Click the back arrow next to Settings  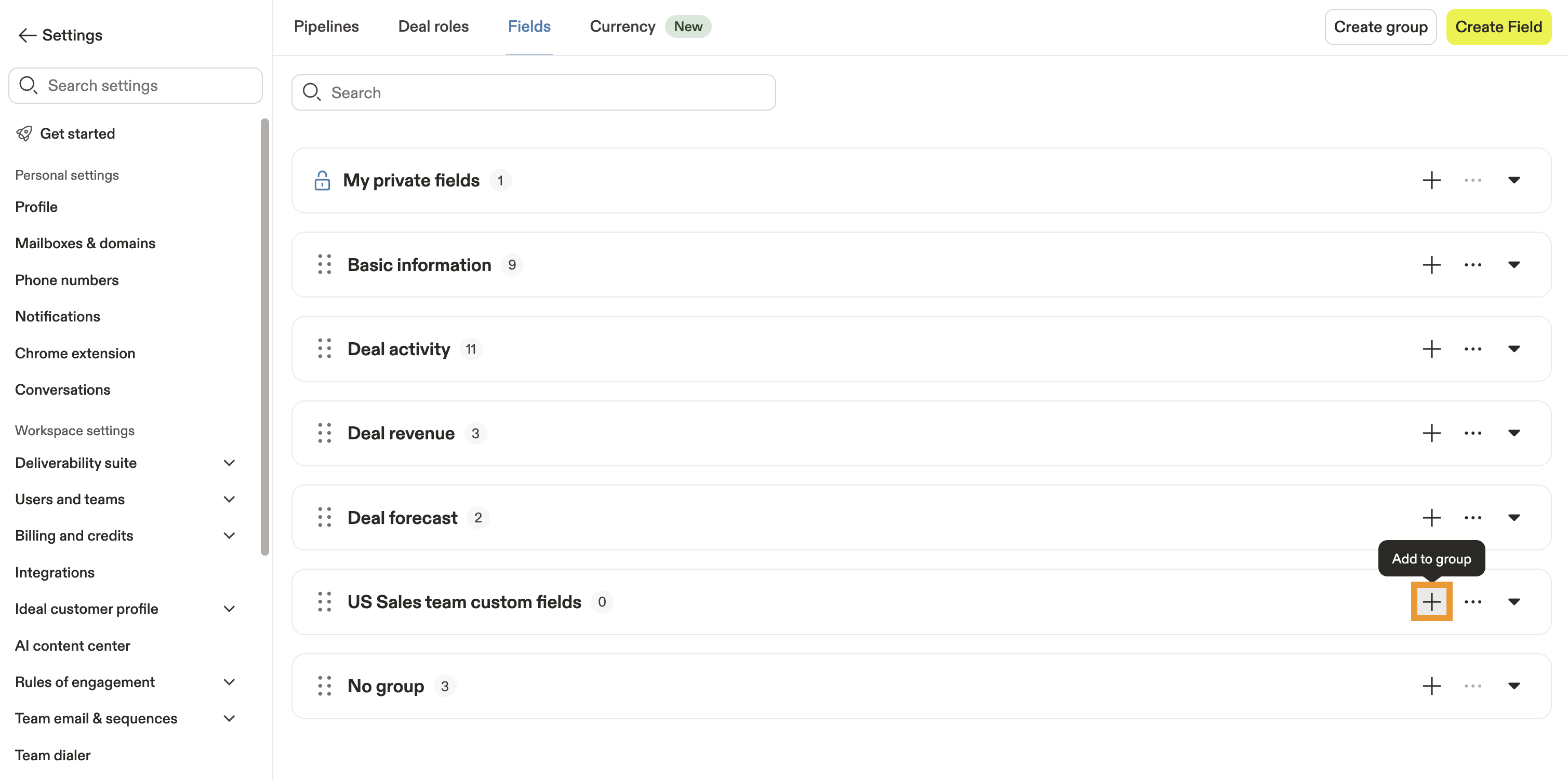(27, 35)
